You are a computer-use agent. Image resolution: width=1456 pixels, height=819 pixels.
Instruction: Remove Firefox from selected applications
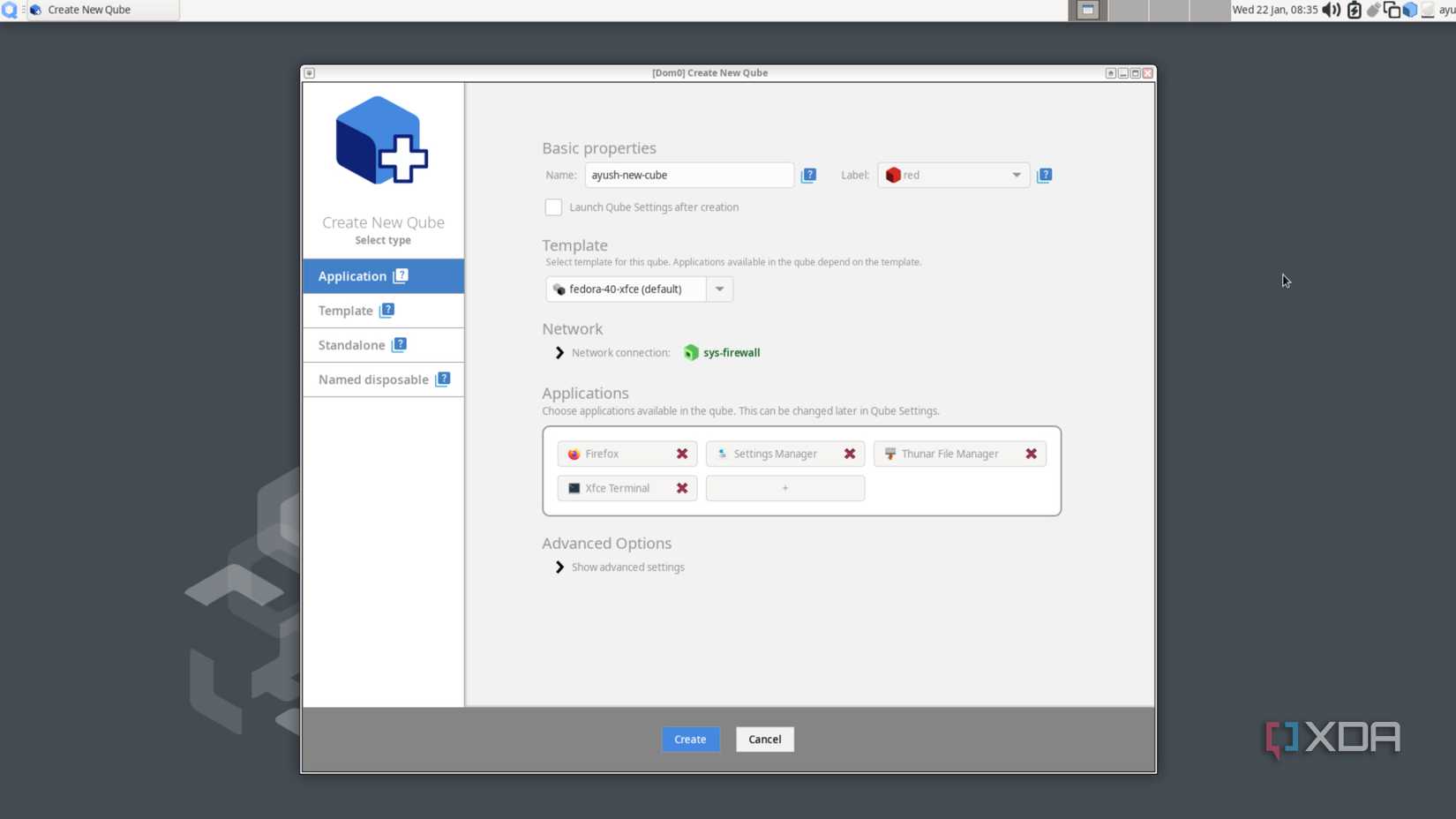tap(681, 454)
